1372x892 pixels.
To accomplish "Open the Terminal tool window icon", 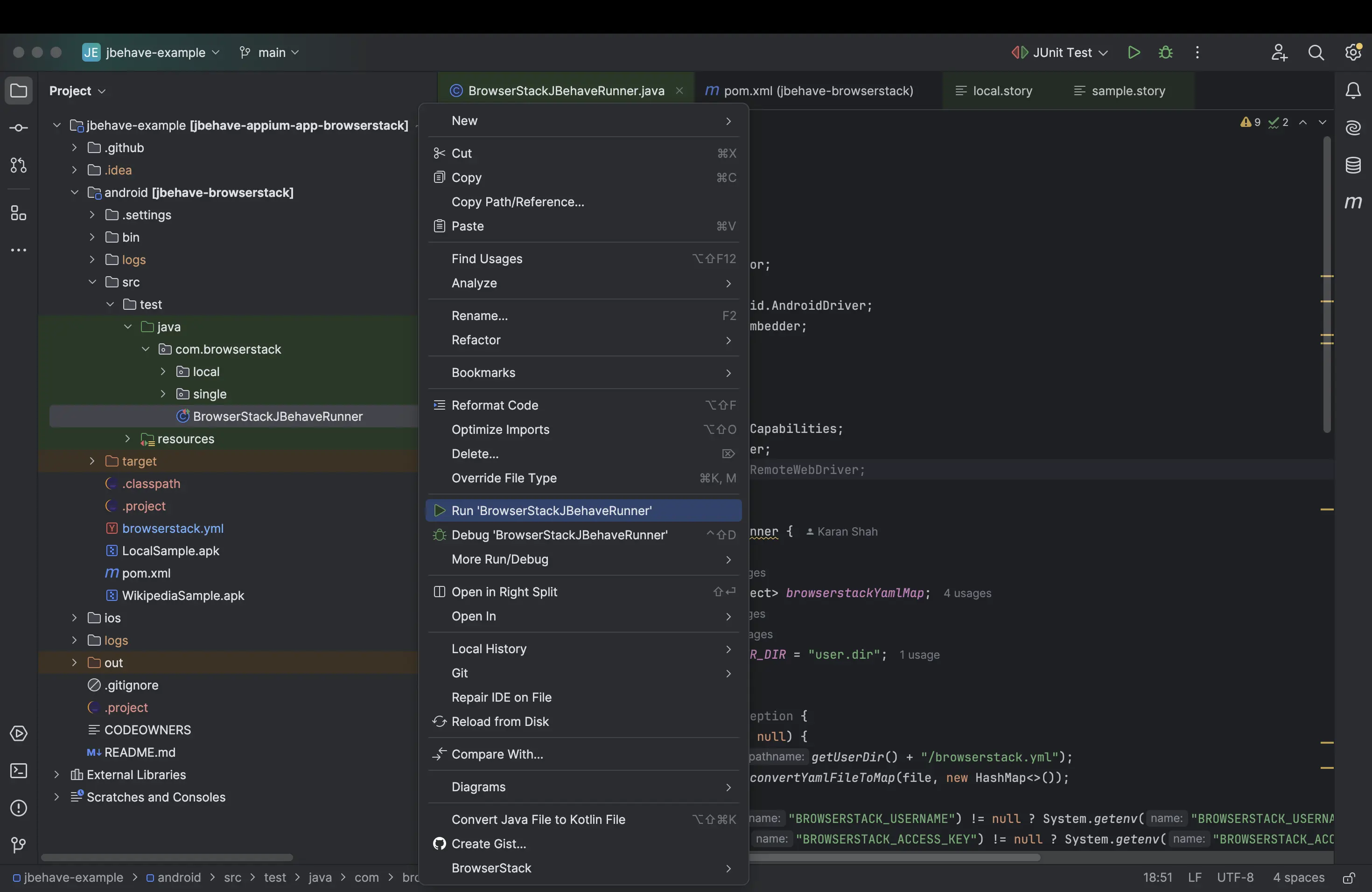I will click(x=19, y=771).
